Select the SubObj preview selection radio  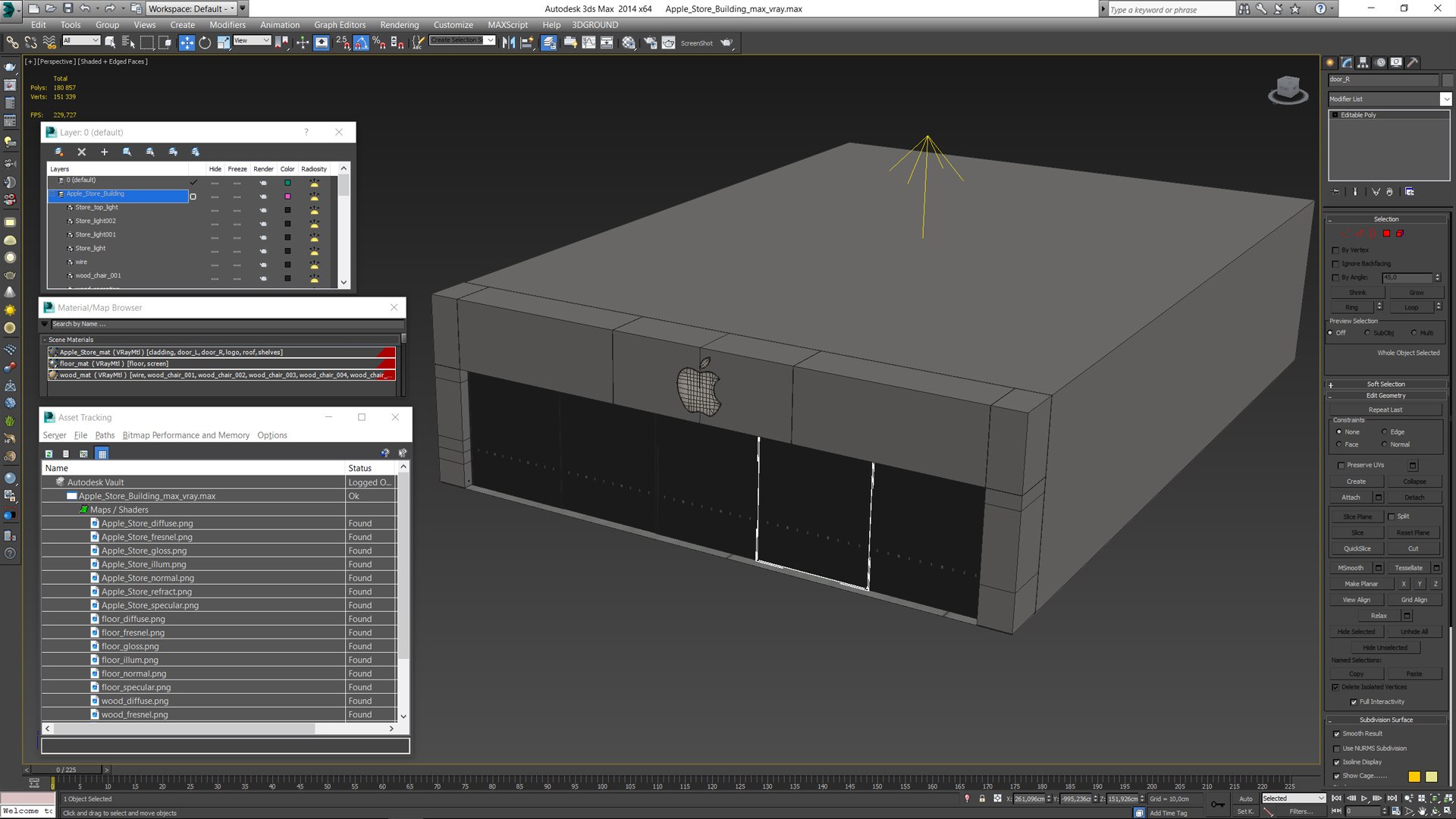click(x=1367, y=333)
